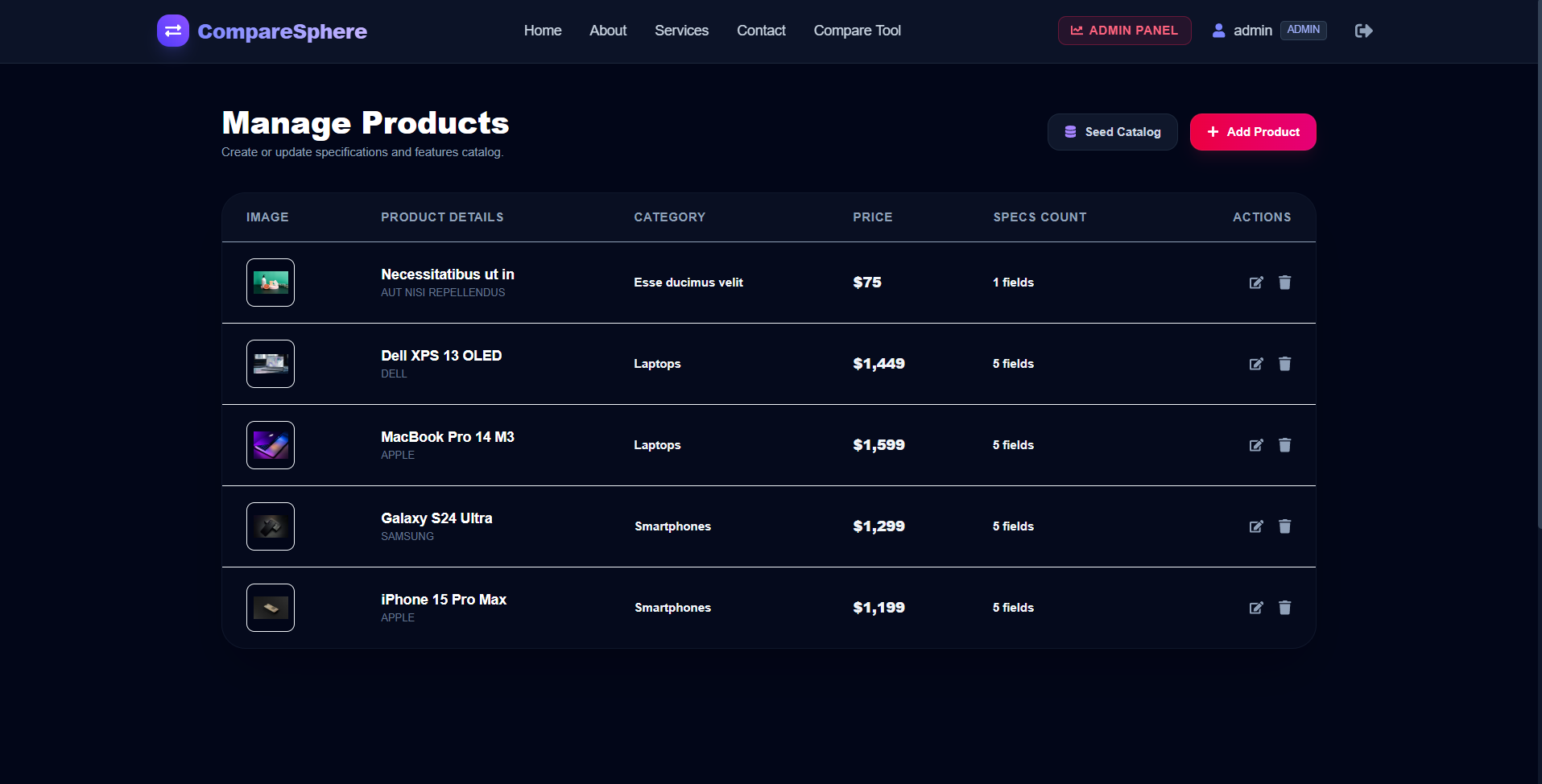This screenshot has width=1542, height=784.
Task: Click the Add Product button
Action: tap(1253, 132)
